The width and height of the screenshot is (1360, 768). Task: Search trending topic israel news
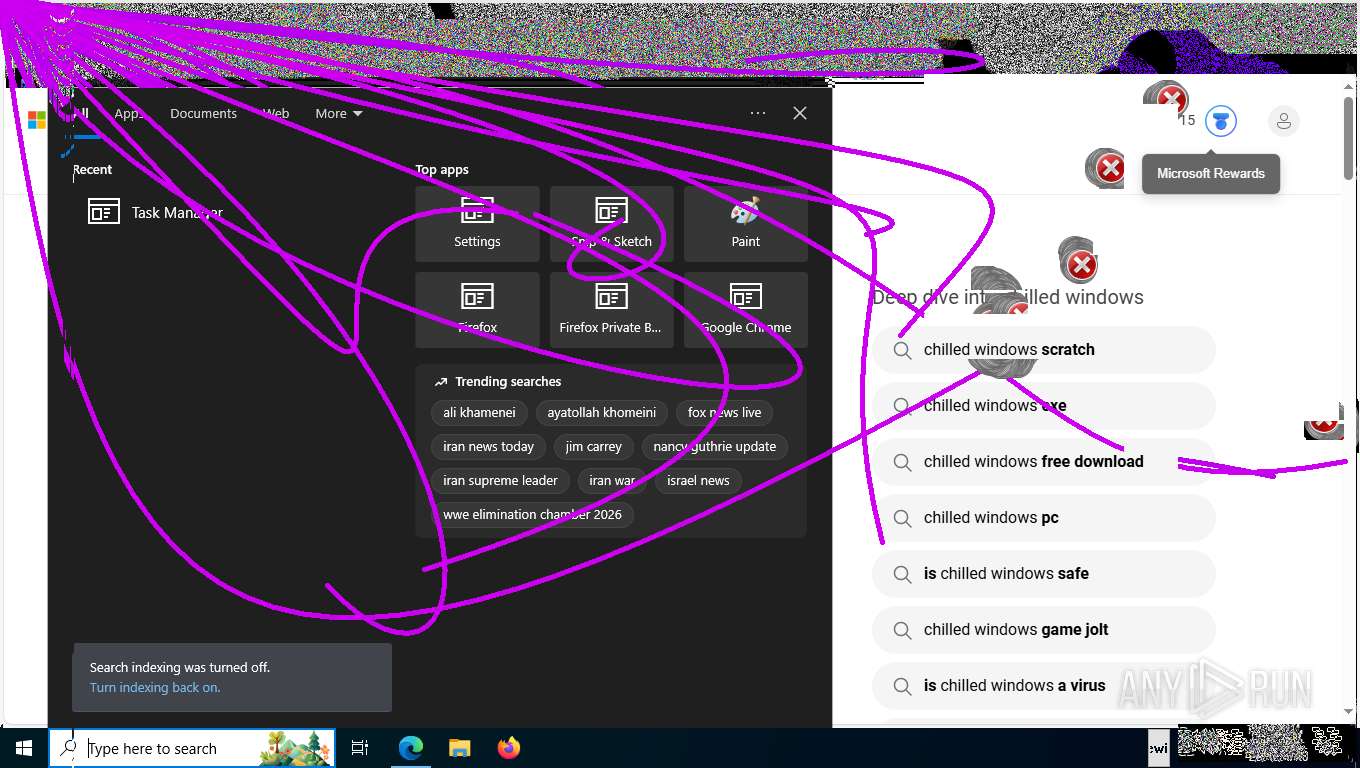coord(698,480)
